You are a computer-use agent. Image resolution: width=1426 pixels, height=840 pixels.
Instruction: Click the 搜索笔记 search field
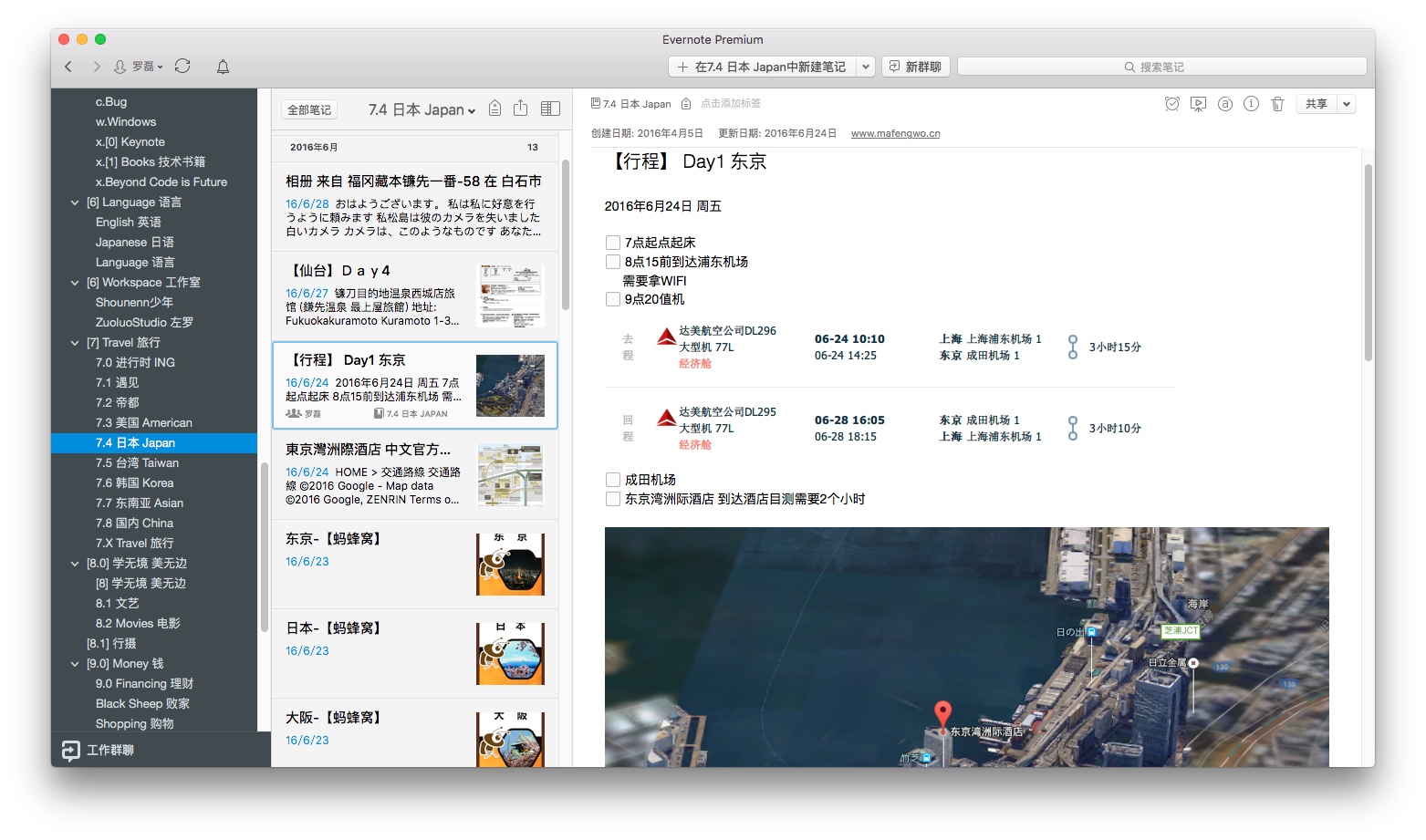(1162, 67)
